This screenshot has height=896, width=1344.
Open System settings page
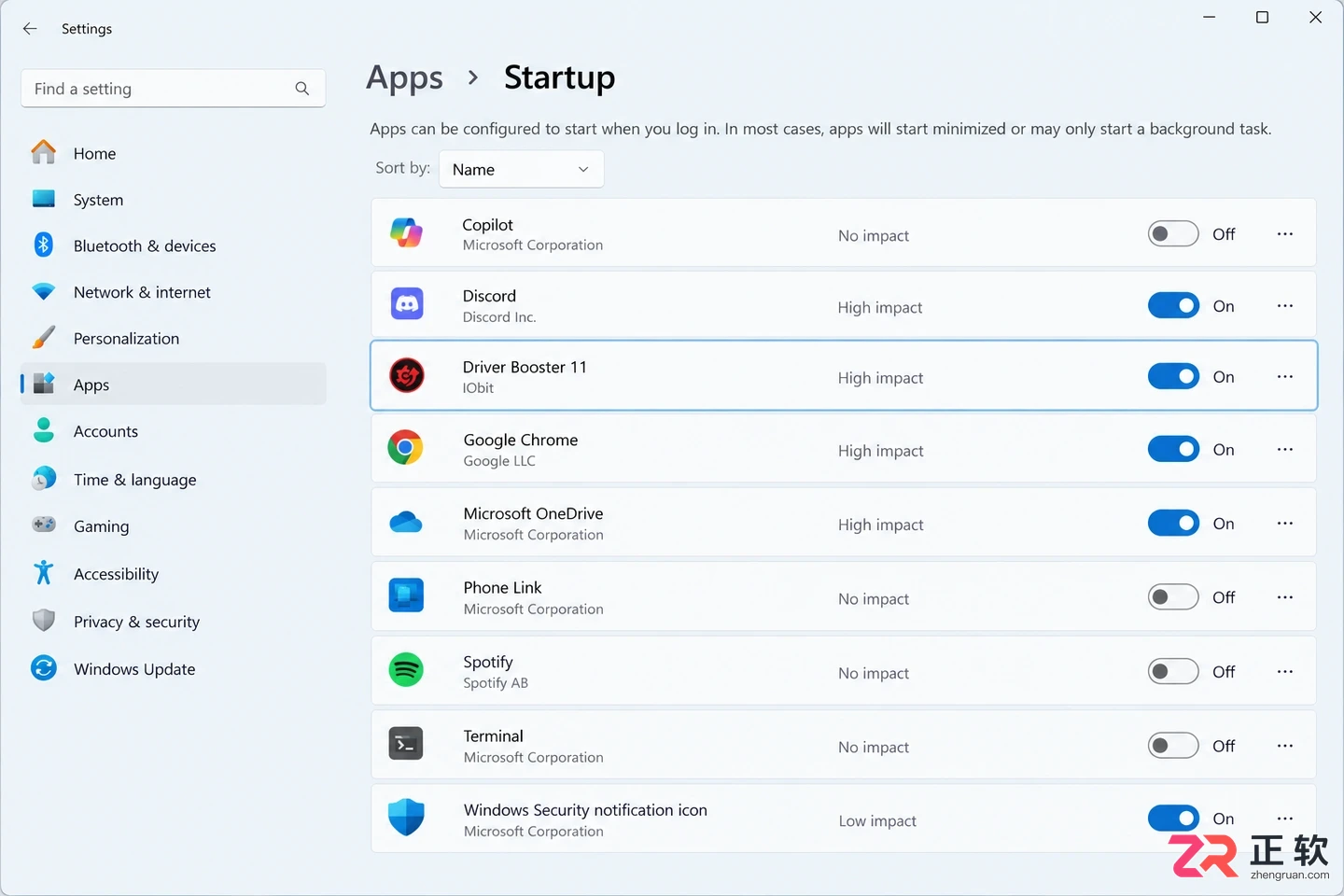pos(174,199)
